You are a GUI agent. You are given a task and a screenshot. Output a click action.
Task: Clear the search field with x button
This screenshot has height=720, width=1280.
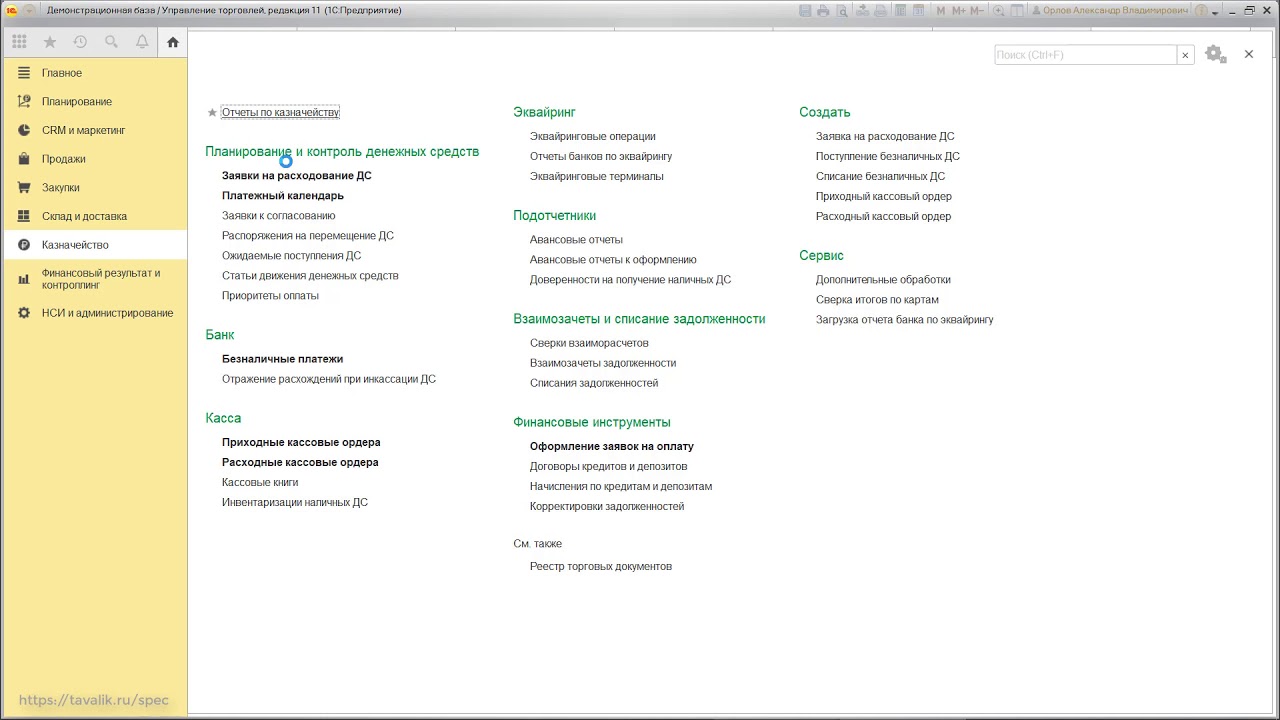click(x=1186, y=55)
